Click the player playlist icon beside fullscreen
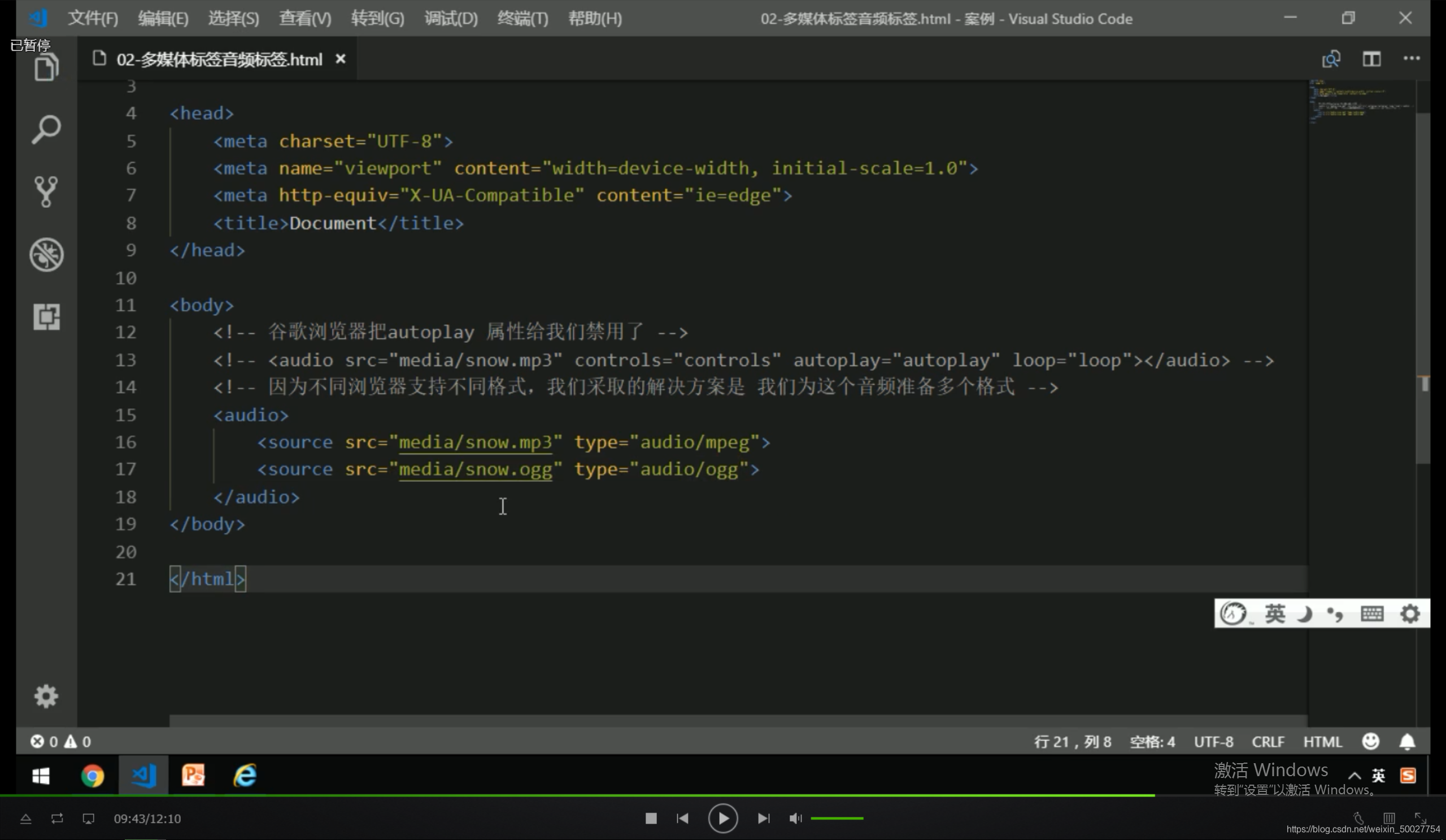The height and width of the screenshot is (840, 1446). pos(1389,817)
